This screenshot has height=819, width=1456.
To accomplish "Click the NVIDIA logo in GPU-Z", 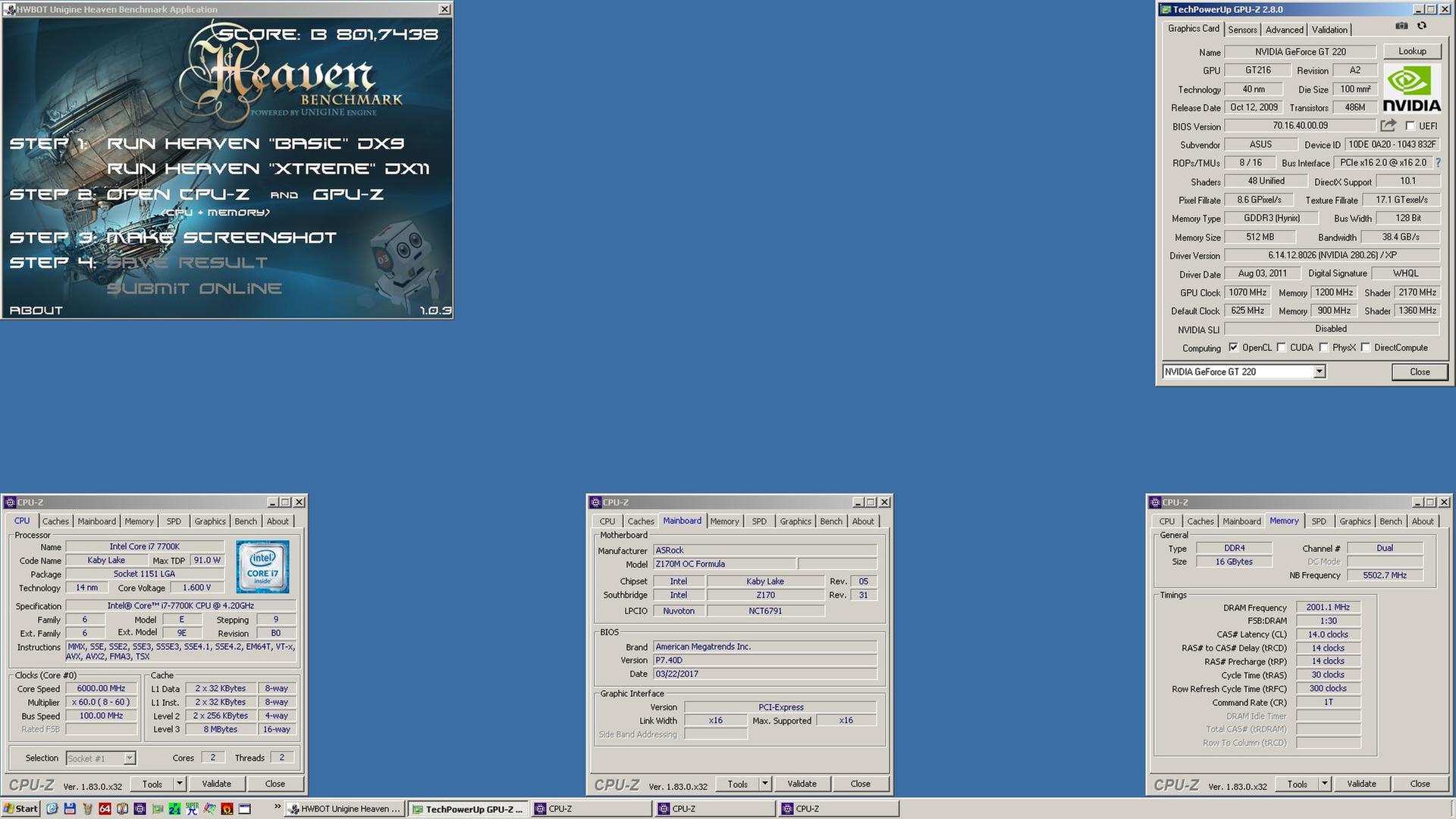I will point(1411,89).
